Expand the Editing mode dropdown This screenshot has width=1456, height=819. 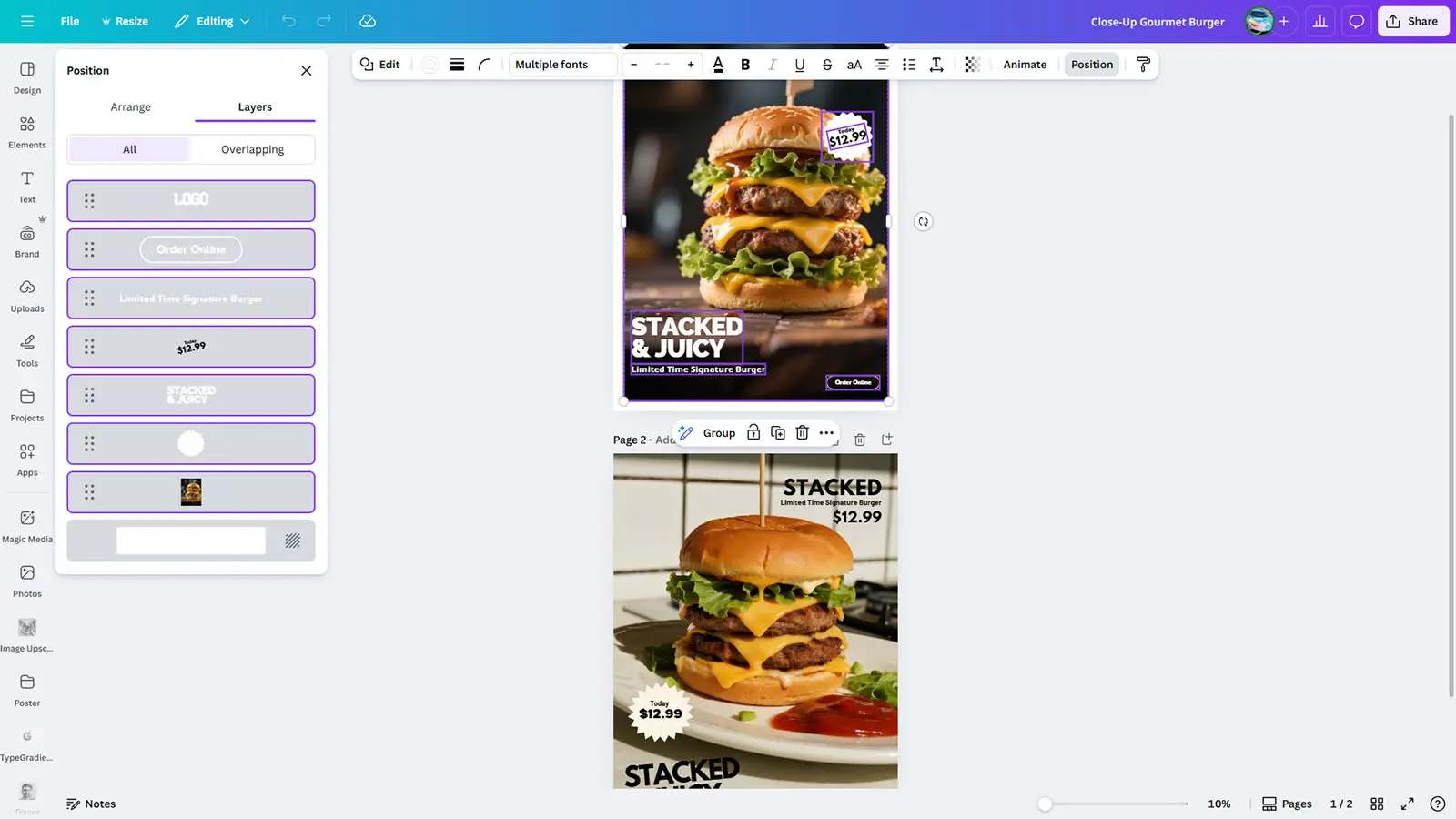click(x=212, y=22)
